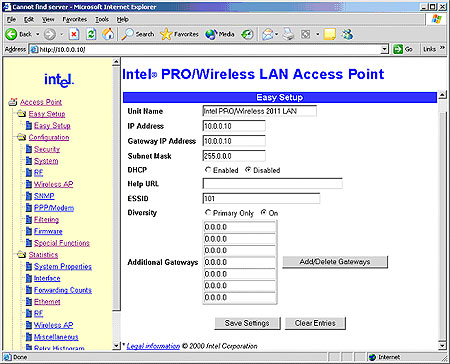Open the View menu
Viewport: 450px width, 364px height.
pyautogui.click(x=48, y=19)
